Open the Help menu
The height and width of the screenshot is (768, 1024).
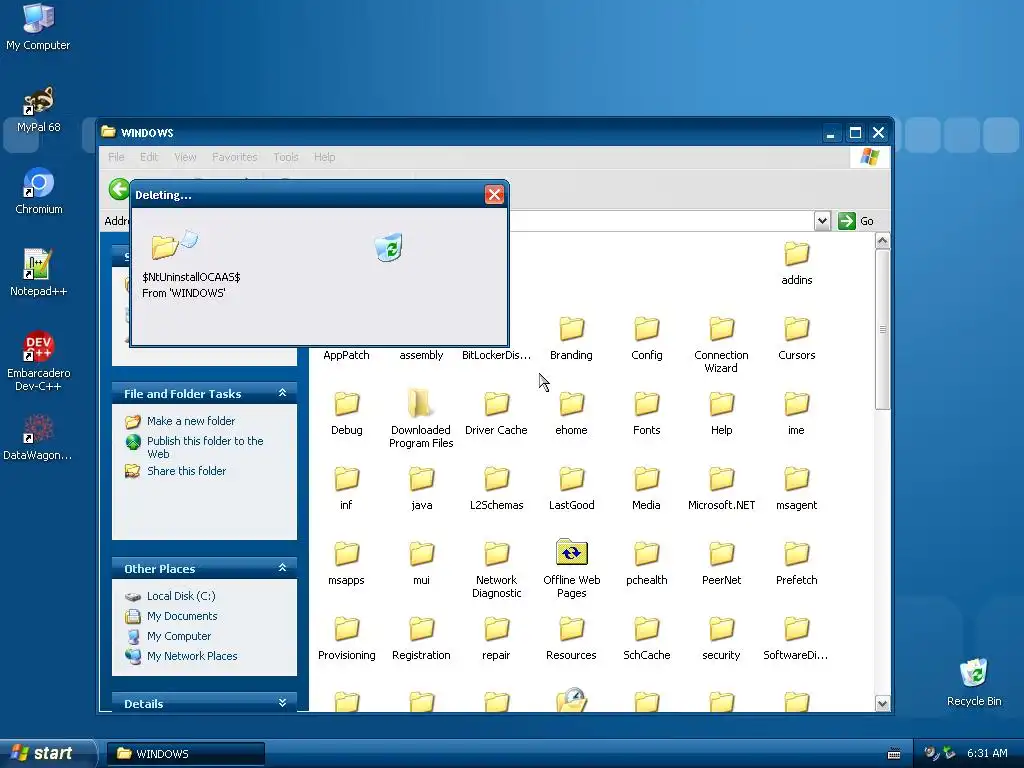click(x=324, y=157)
